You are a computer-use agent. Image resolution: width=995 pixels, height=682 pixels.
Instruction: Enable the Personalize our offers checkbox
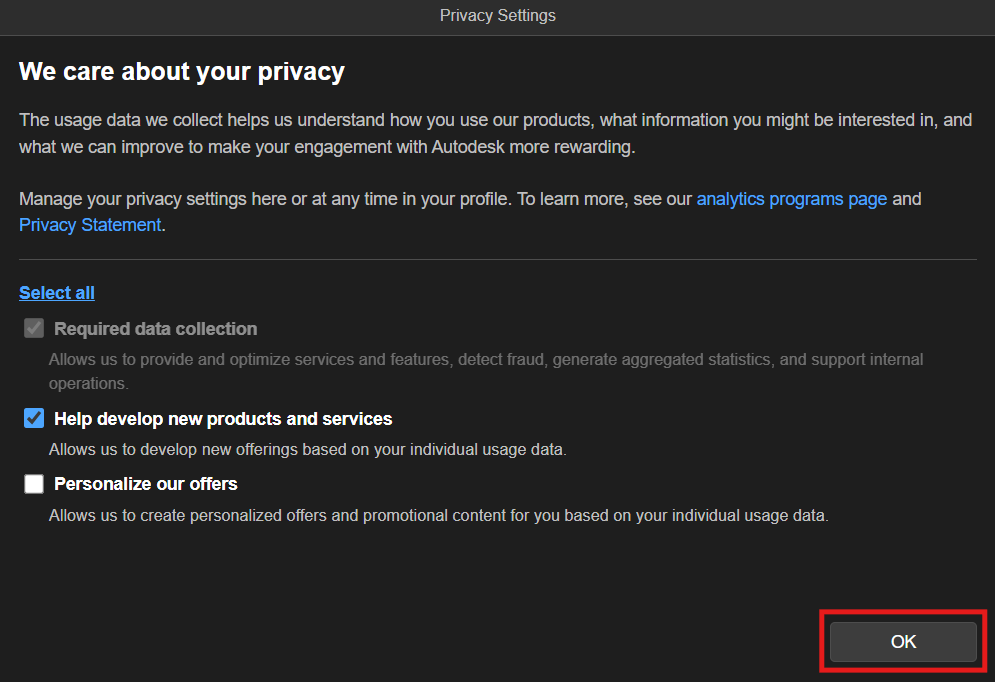(x=34, y=483)
